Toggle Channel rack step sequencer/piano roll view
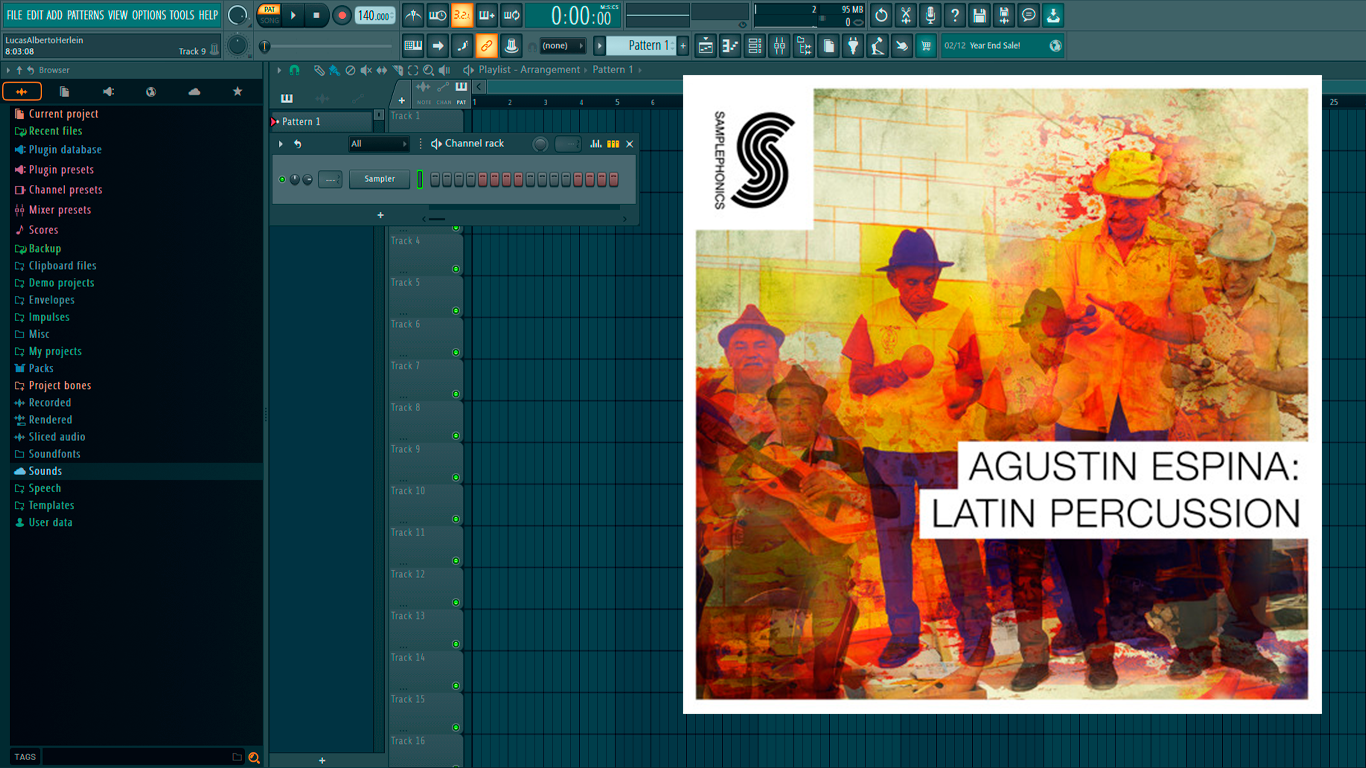The image size is (1366, 768). (613, 144)
